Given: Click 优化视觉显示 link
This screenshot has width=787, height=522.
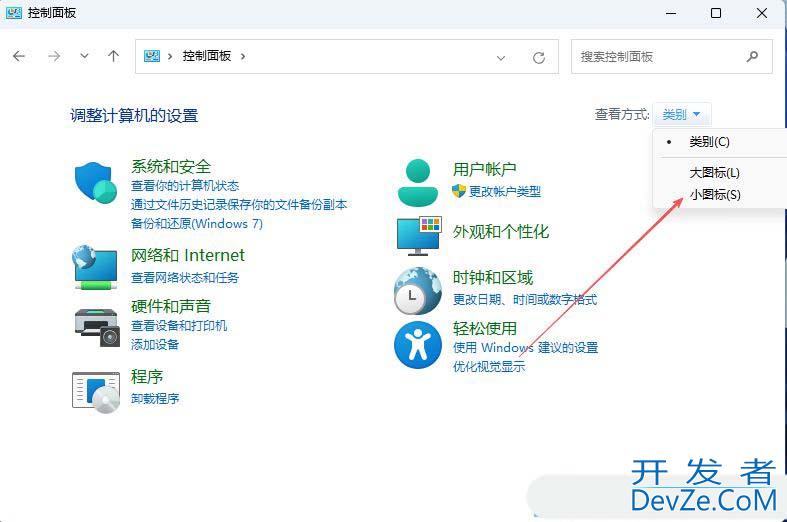Looking at the screenshot, I should coord(489,366).
